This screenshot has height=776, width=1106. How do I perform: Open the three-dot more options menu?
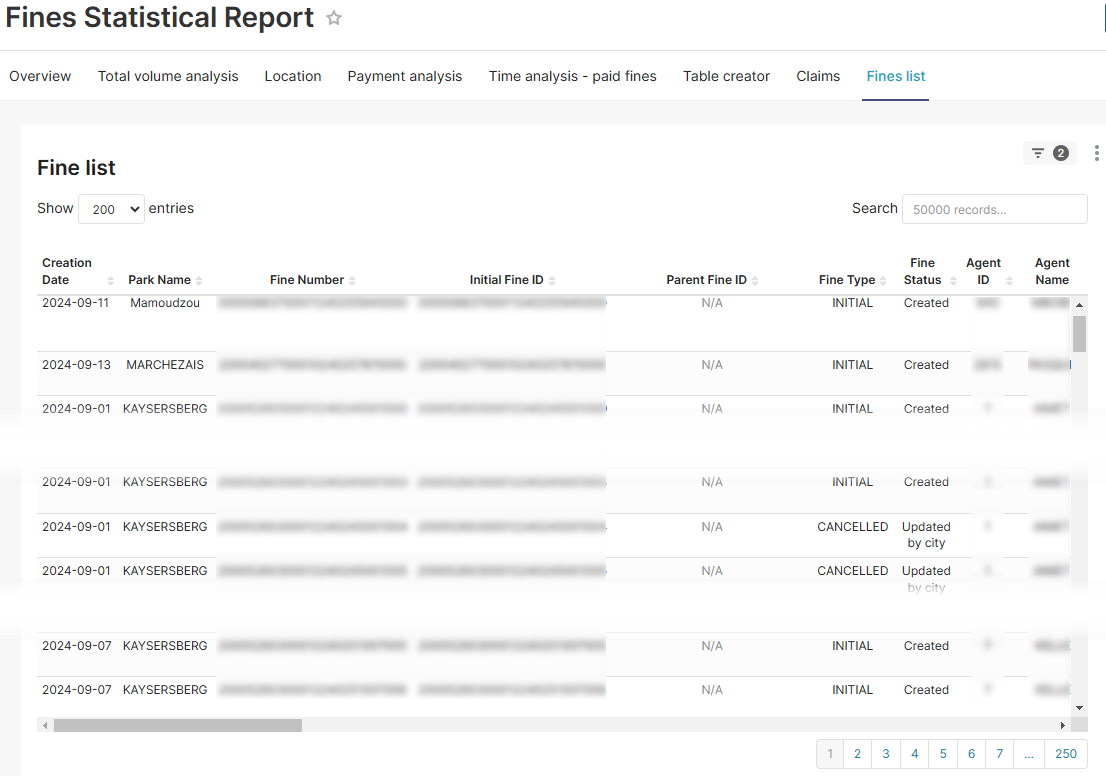point(1096,153)
